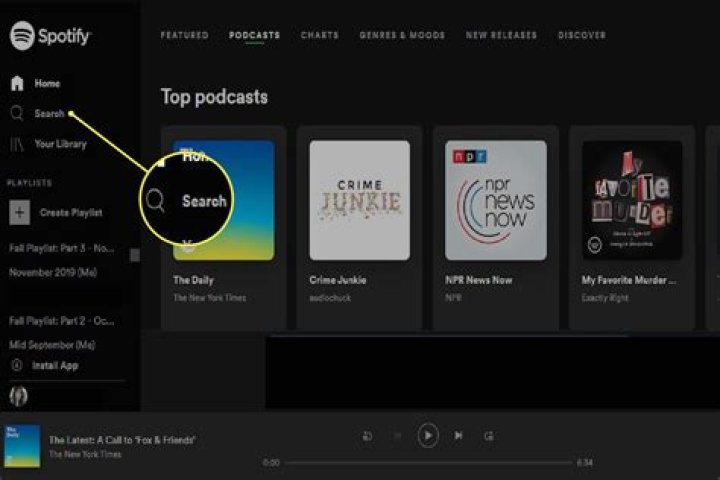Screen dimensions: 720x480
Task: Skip forward 15 seconds in the episode
Action: [488, 436]
